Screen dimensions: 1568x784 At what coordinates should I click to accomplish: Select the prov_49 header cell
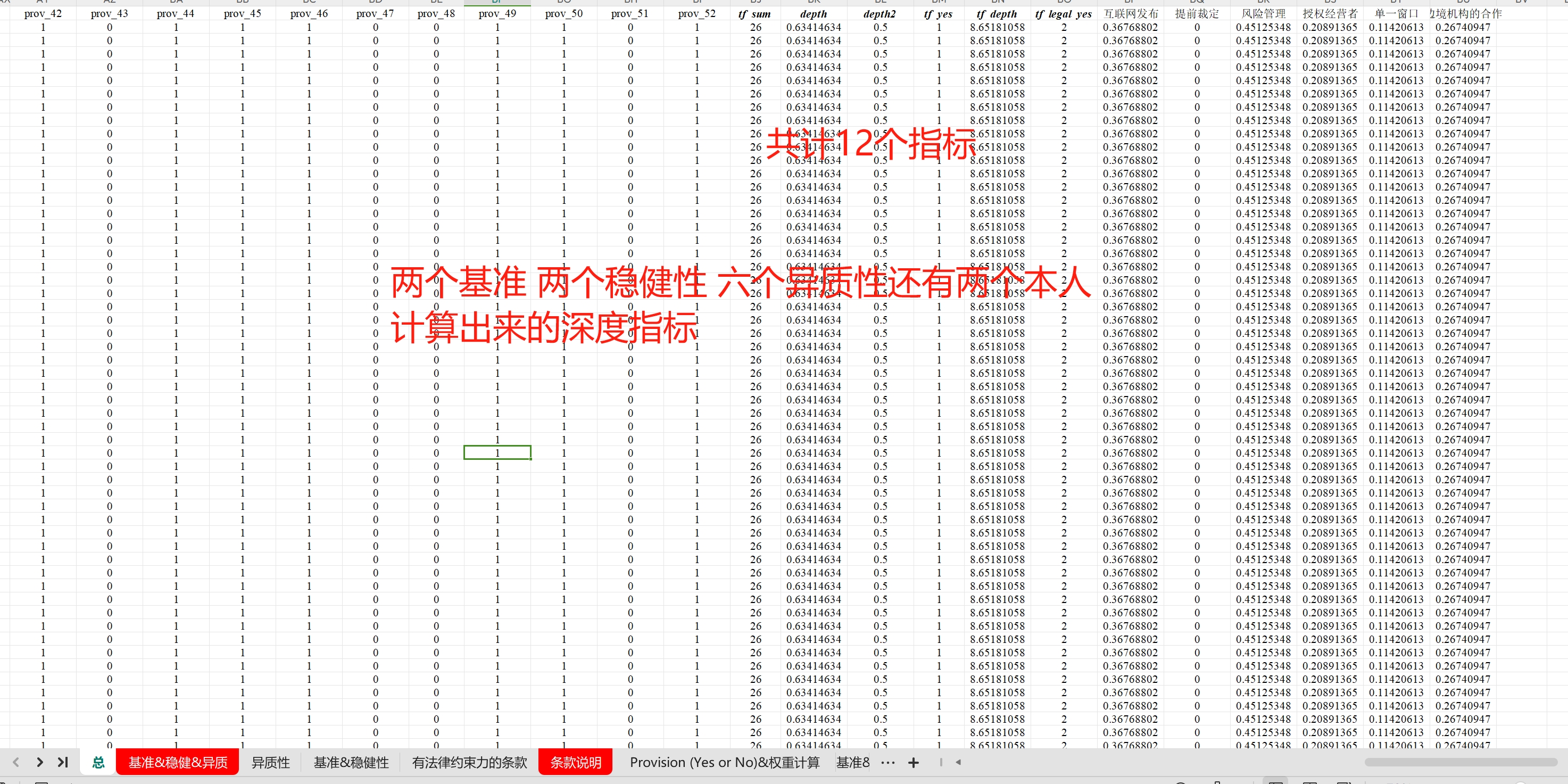pos(497,13)
